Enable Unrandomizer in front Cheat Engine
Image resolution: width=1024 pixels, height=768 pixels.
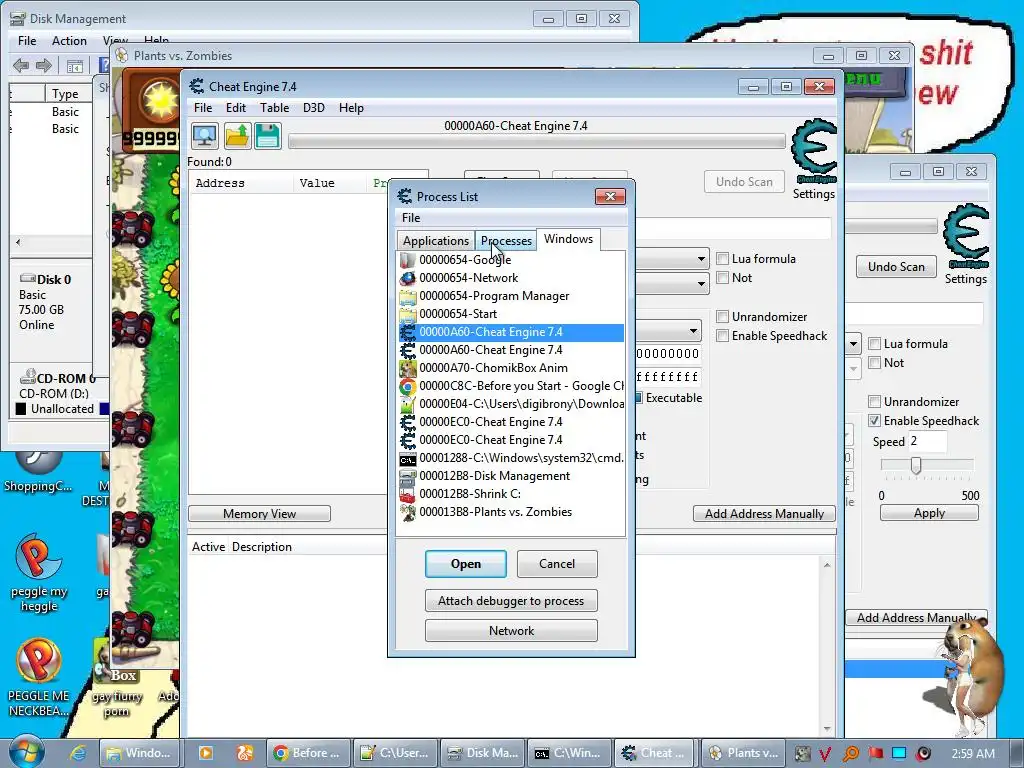pos(722,317)
